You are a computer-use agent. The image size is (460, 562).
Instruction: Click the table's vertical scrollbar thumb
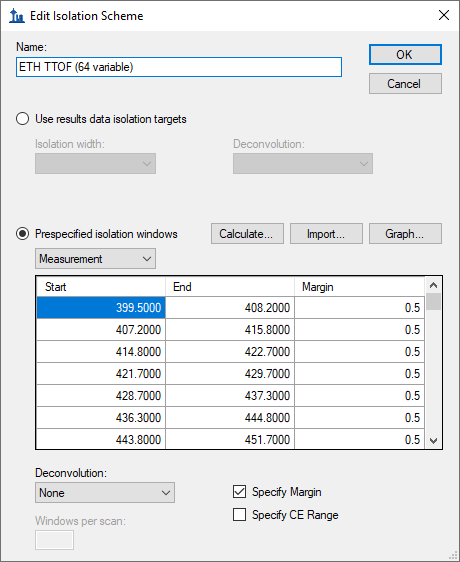click(433, 301)
